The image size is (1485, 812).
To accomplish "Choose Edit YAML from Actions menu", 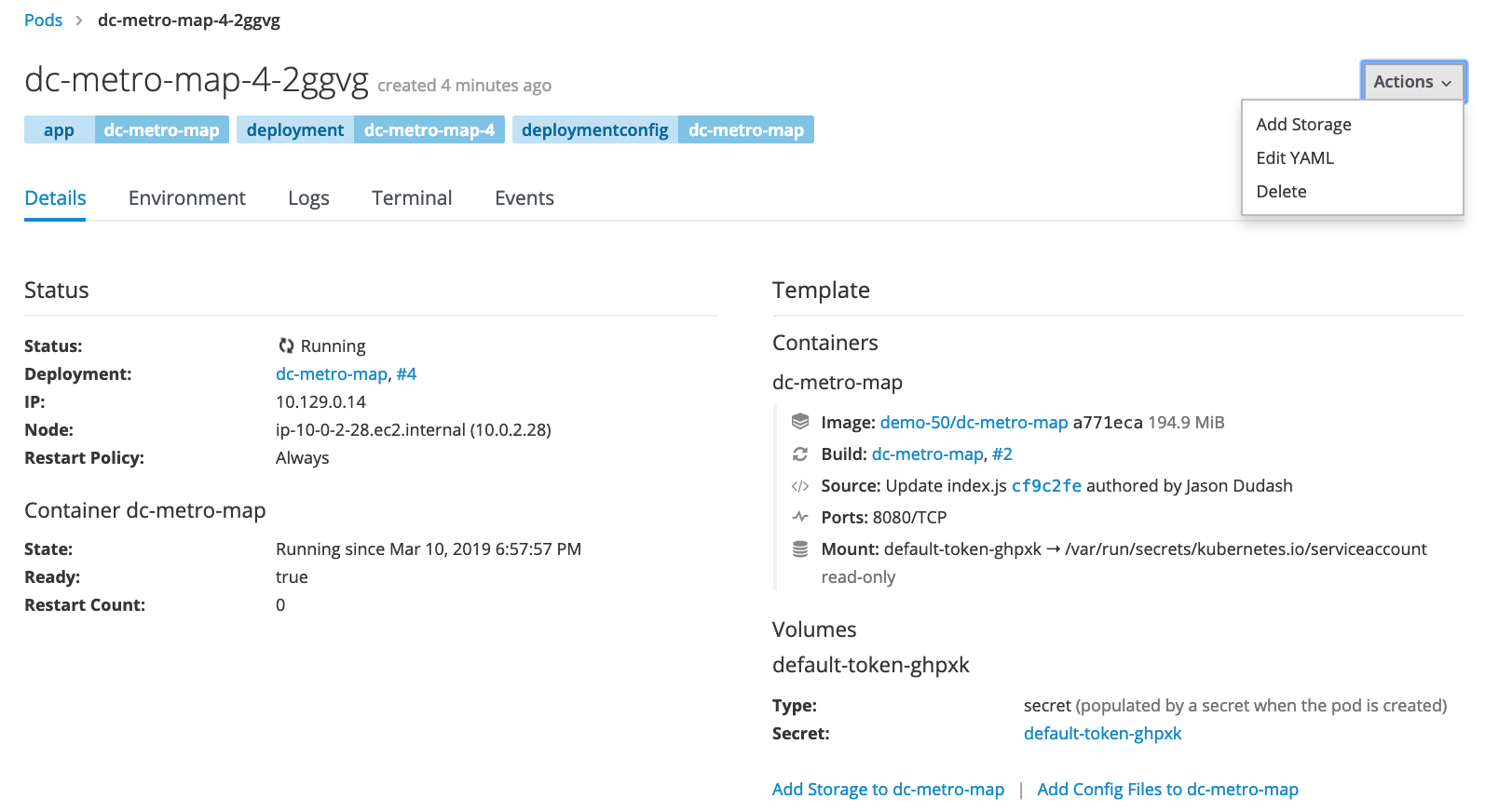I will click(1295, 157).
